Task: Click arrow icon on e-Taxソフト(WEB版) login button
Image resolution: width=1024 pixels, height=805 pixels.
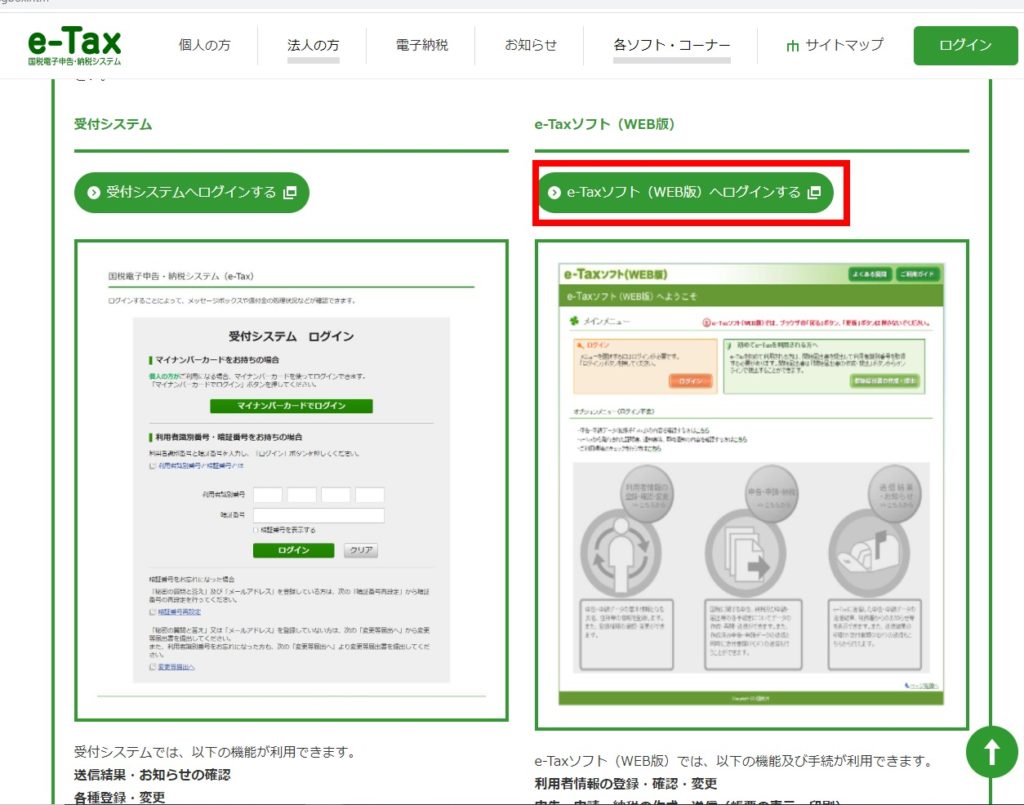Action: [554, 192]
